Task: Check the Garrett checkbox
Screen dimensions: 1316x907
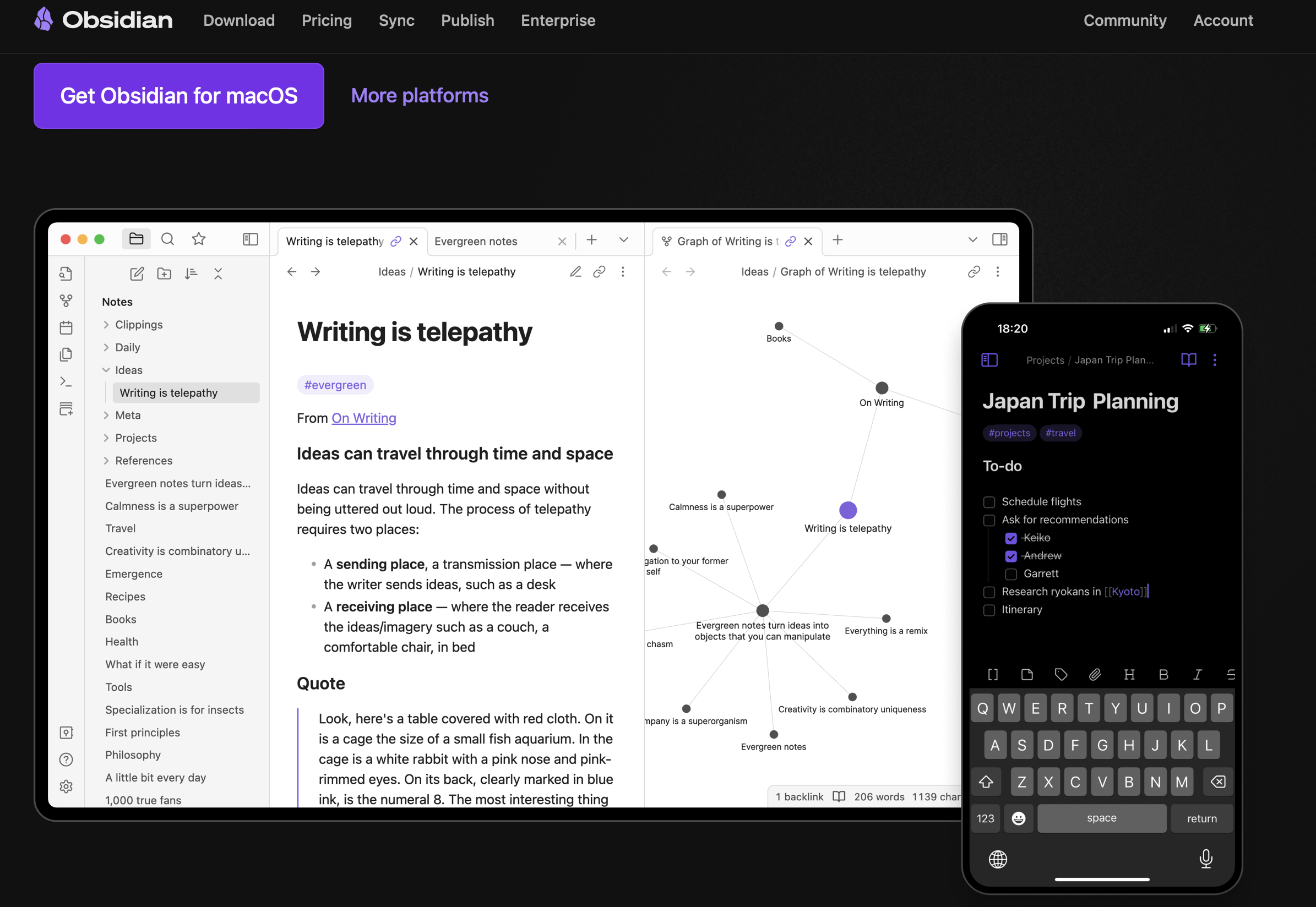Action: [x=1011, y=574]
